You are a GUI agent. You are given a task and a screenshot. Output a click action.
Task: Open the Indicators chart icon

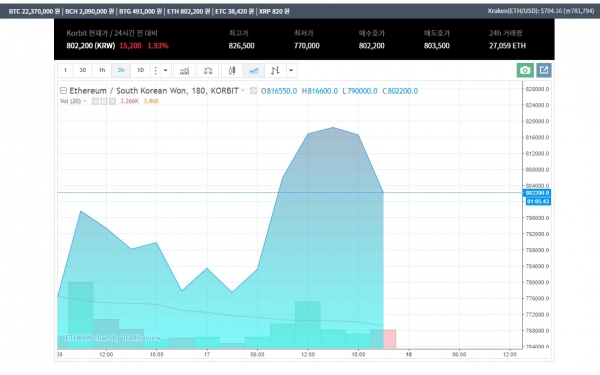184,70
